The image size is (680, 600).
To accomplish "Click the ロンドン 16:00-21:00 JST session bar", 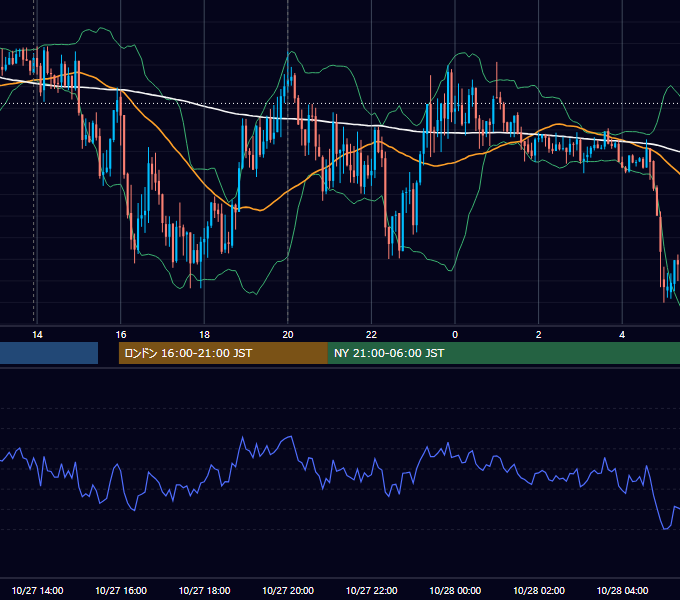I will pos(223,353).
